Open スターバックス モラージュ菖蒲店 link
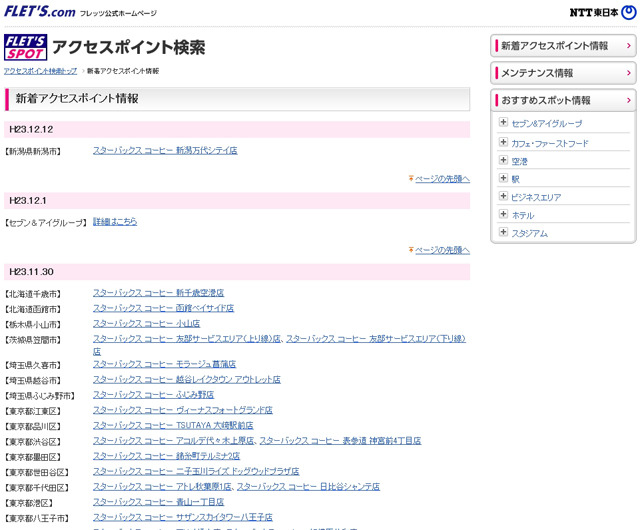The height and width of the screenshot is (530, 640). [164, 364]
